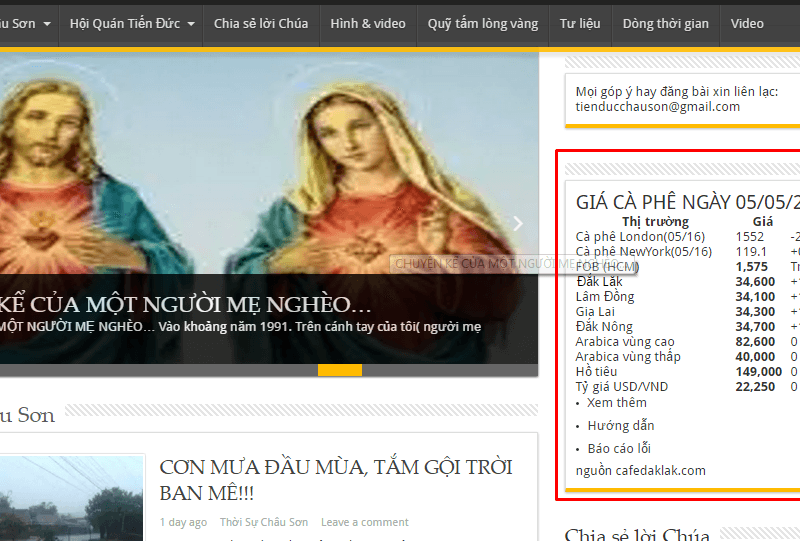Click the GIÁ CÀ PHÊ NGÀY widget title
Screen dimensions: 800x541
click(x=688, y=203)
